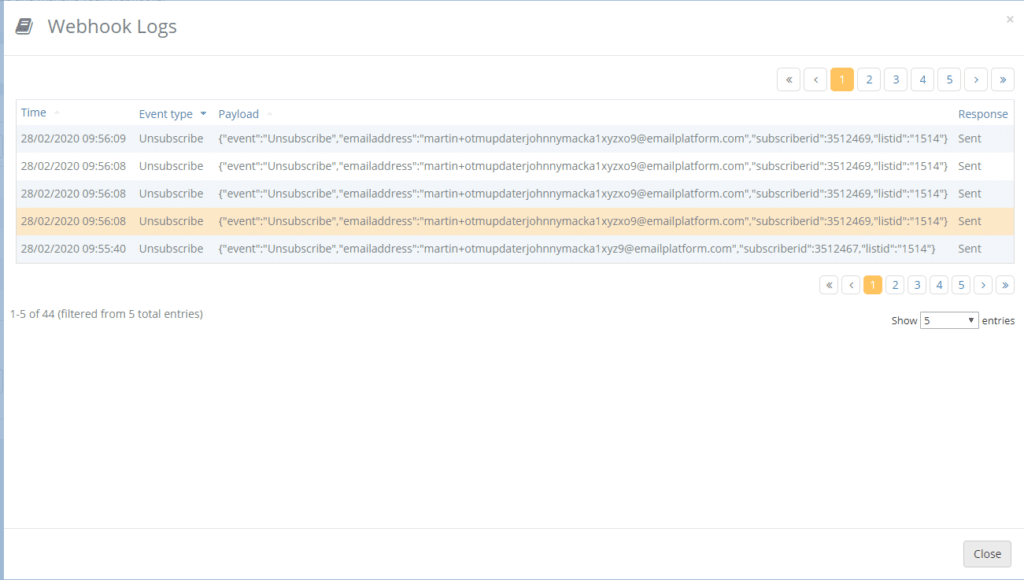Click Unsubscribe in the highlighted orange row
This screenshot has width=1024, height=580.
point(171,221)
